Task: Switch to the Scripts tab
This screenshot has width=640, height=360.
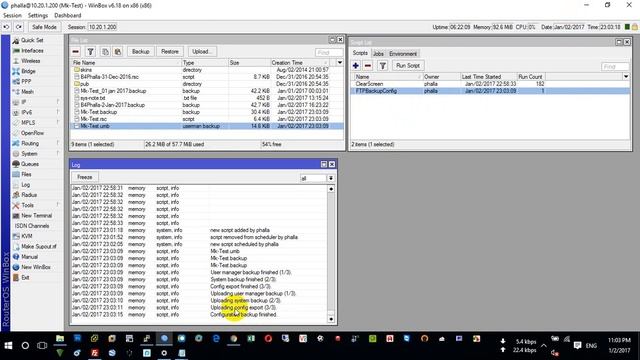Action: [x=360, y=53]
